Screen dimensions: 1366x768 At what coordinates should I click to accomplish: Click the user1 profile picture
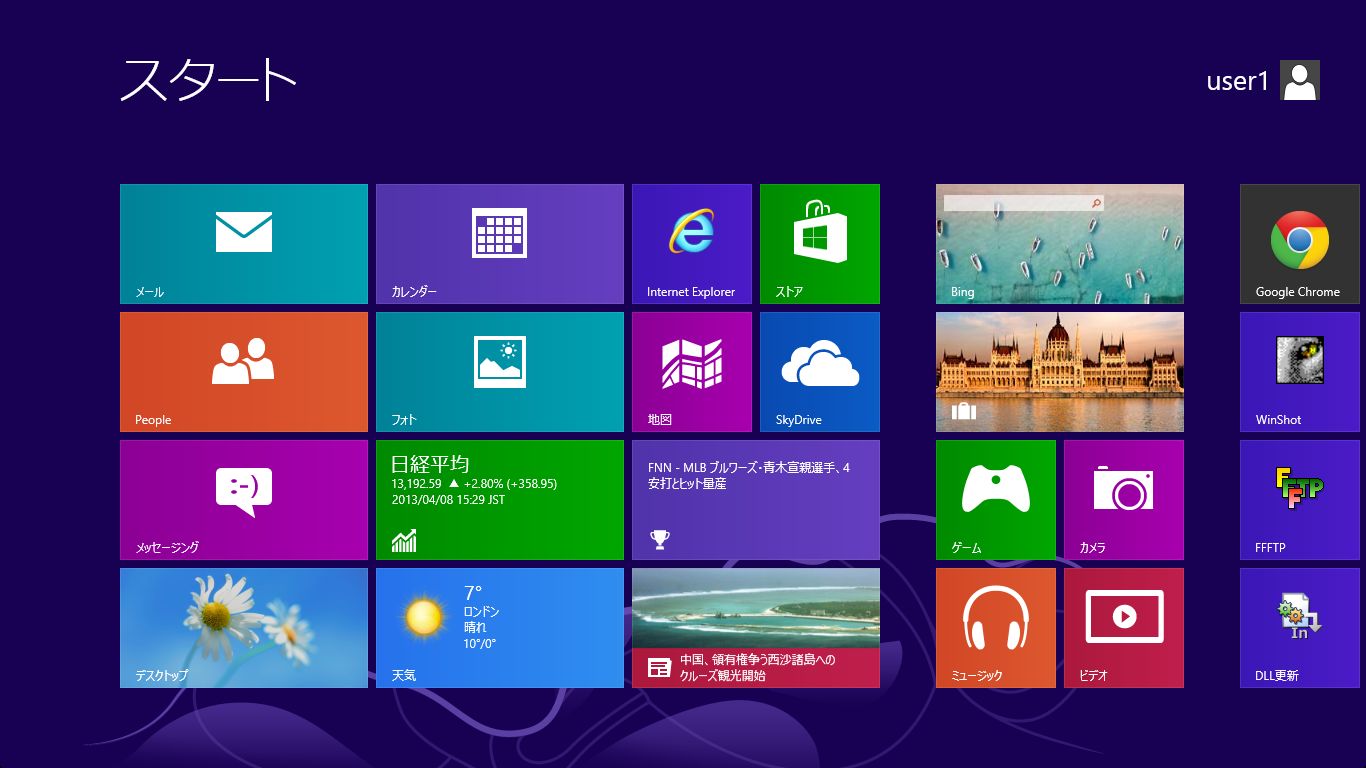click(x=1300, y=80)
